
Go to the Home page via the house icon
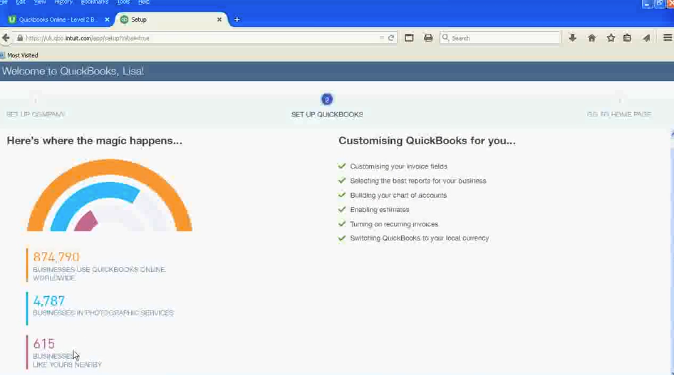tap(592, 38)
